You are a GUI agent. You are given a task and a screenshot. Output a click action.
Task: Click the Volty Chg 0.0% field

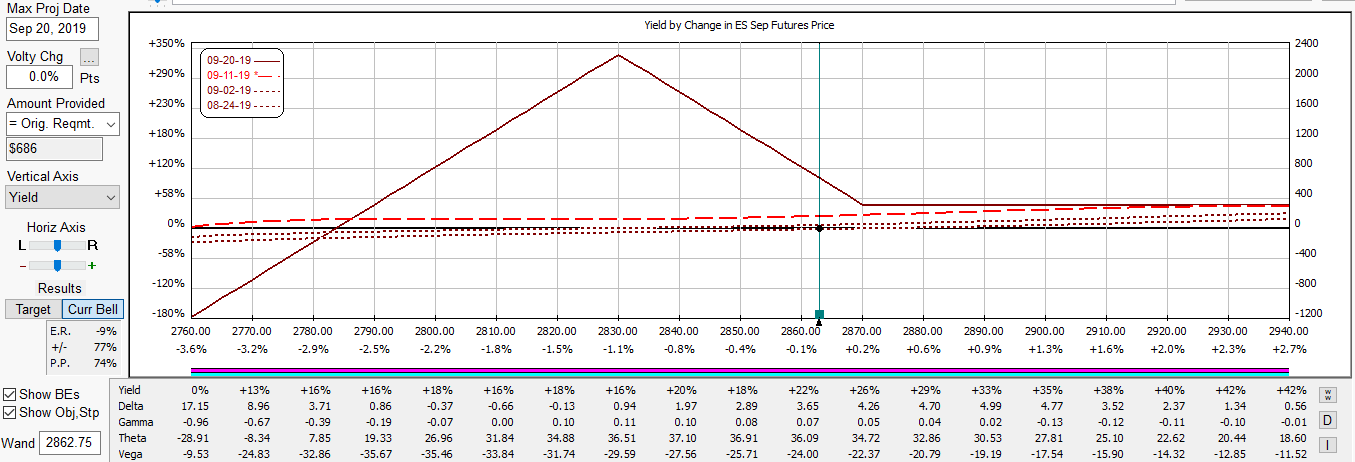tap(39, 76)
